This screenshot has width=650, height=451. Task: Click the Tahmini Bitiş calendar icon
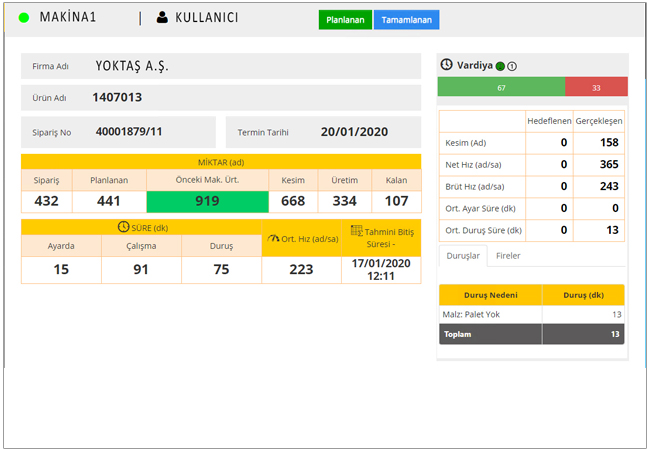pyautogui.click(x=357, y=231)
